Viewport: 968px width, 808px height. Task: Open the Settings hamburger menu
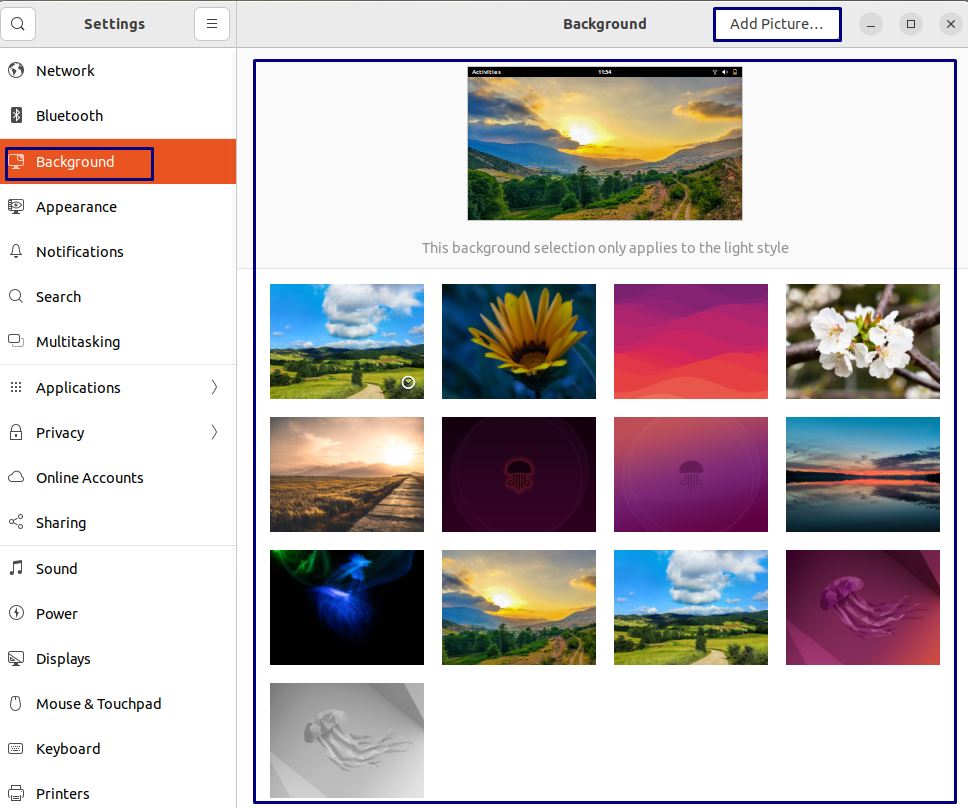pos(212,24)
